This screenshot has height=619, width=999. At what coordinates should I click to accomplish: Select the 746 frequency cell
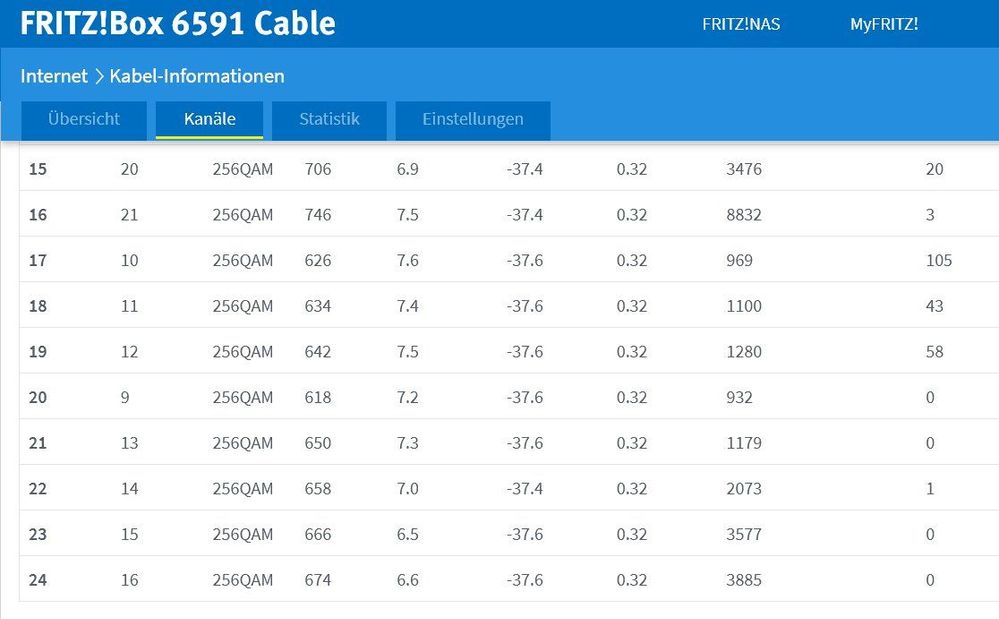tap(318, 215)
